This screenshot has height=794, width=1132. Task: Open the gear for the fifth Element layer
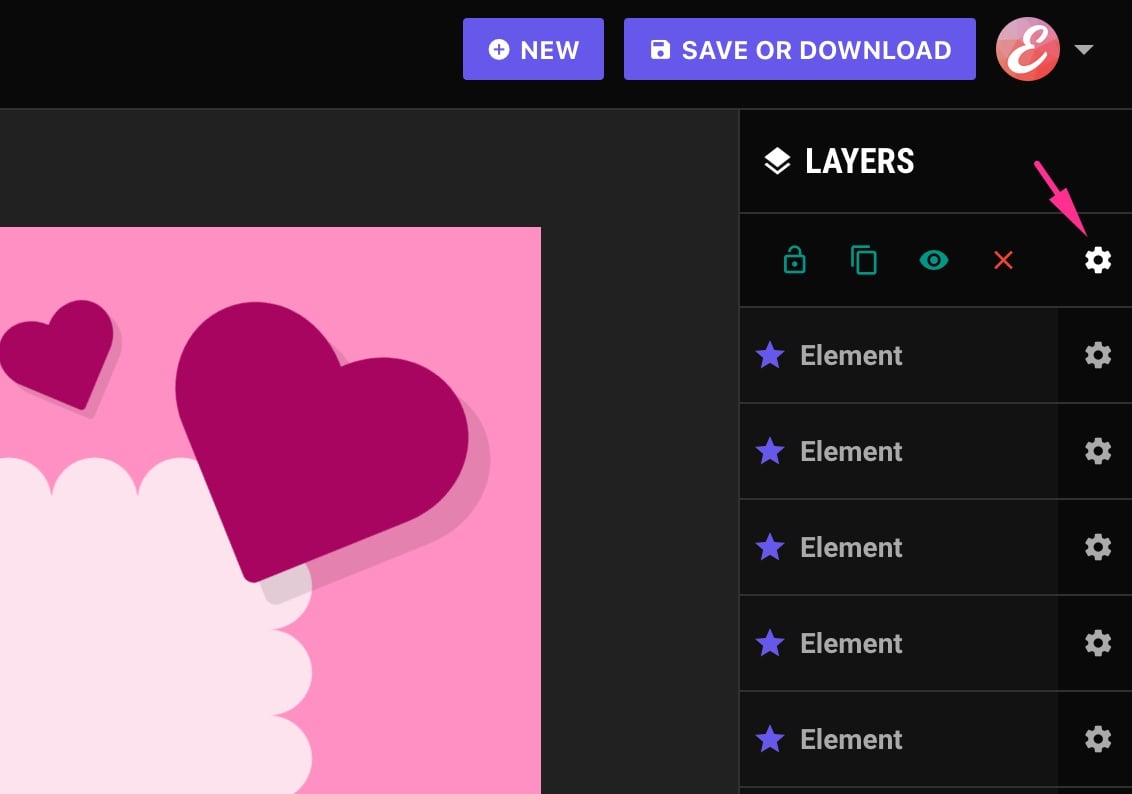click(x=1098, y=739)
